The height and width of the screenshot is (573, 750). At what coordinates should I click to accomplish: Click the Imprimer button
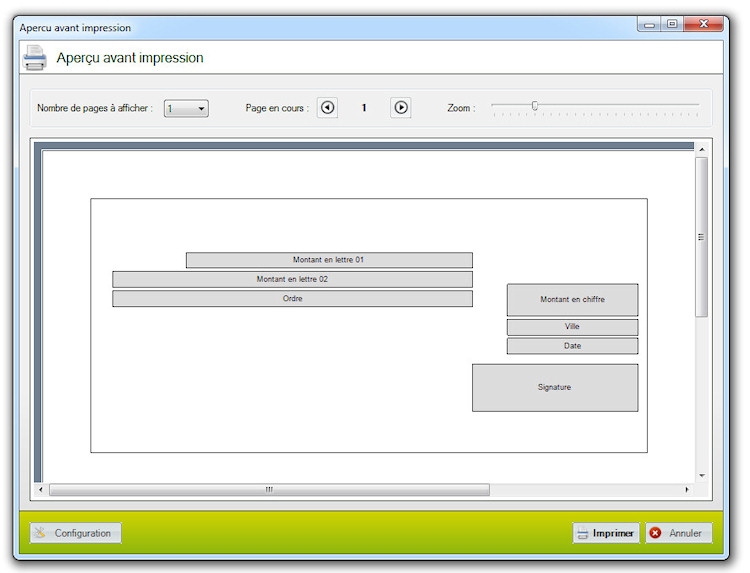click(x=606, y=533)
